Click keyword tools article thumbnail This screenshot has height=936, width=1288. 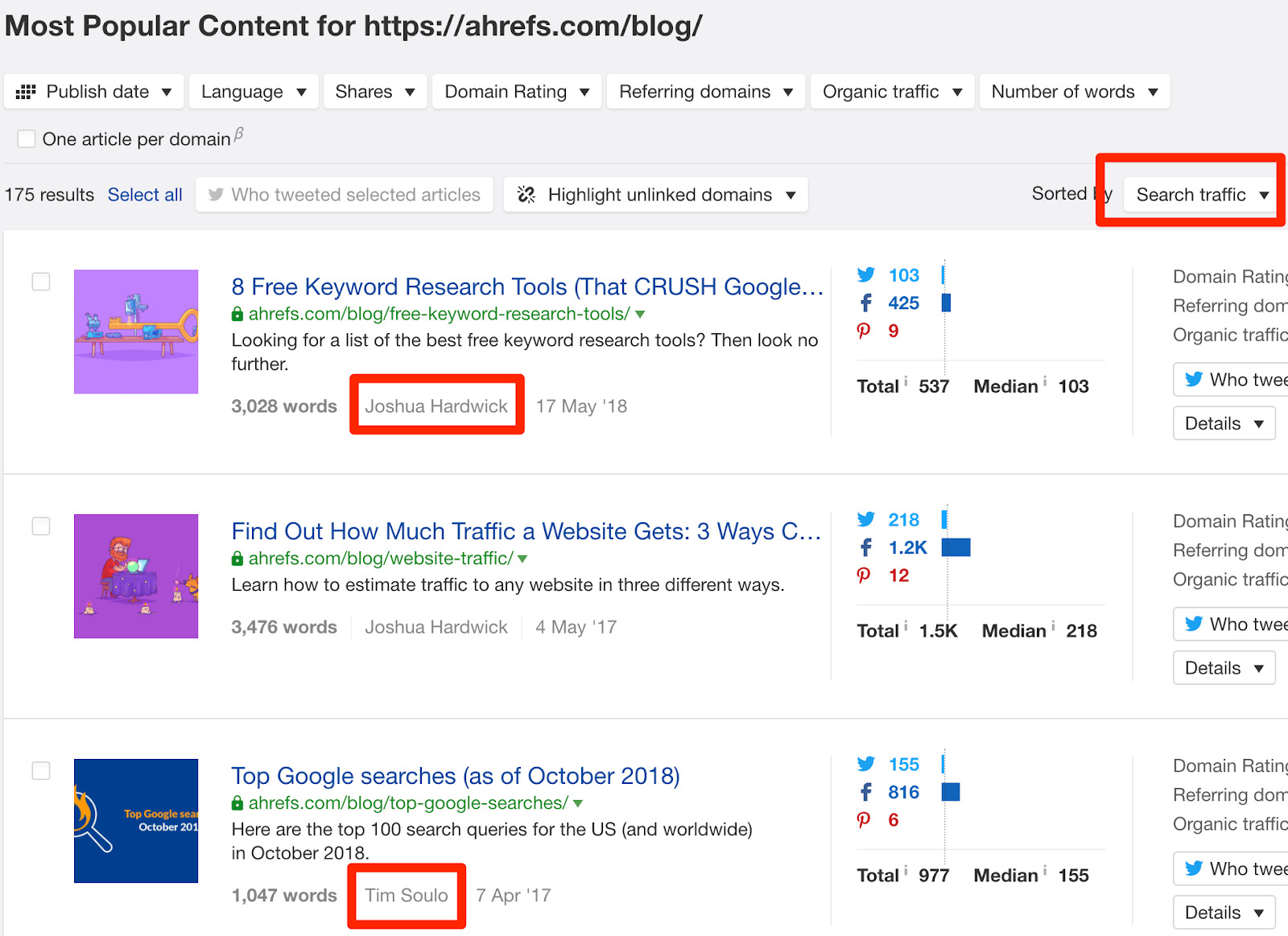136,332
